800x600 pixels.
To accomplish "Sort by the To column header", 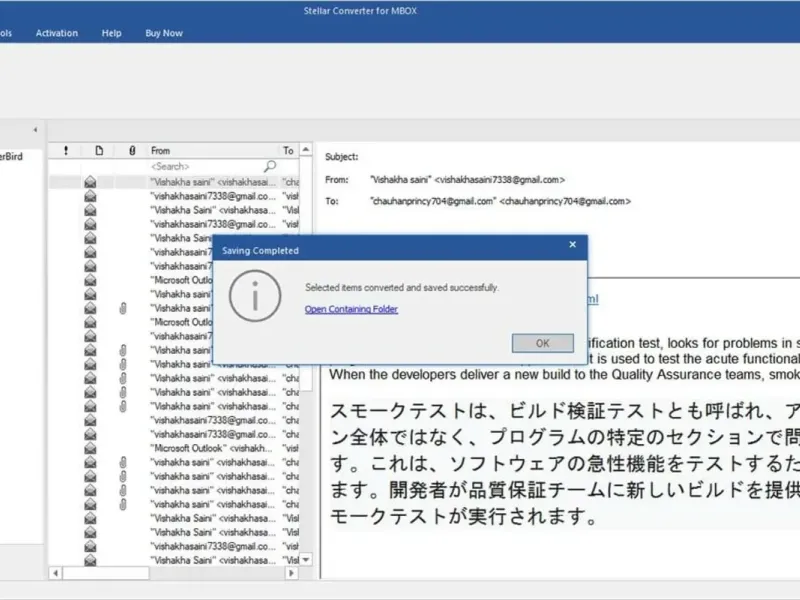I will (289, 151).
